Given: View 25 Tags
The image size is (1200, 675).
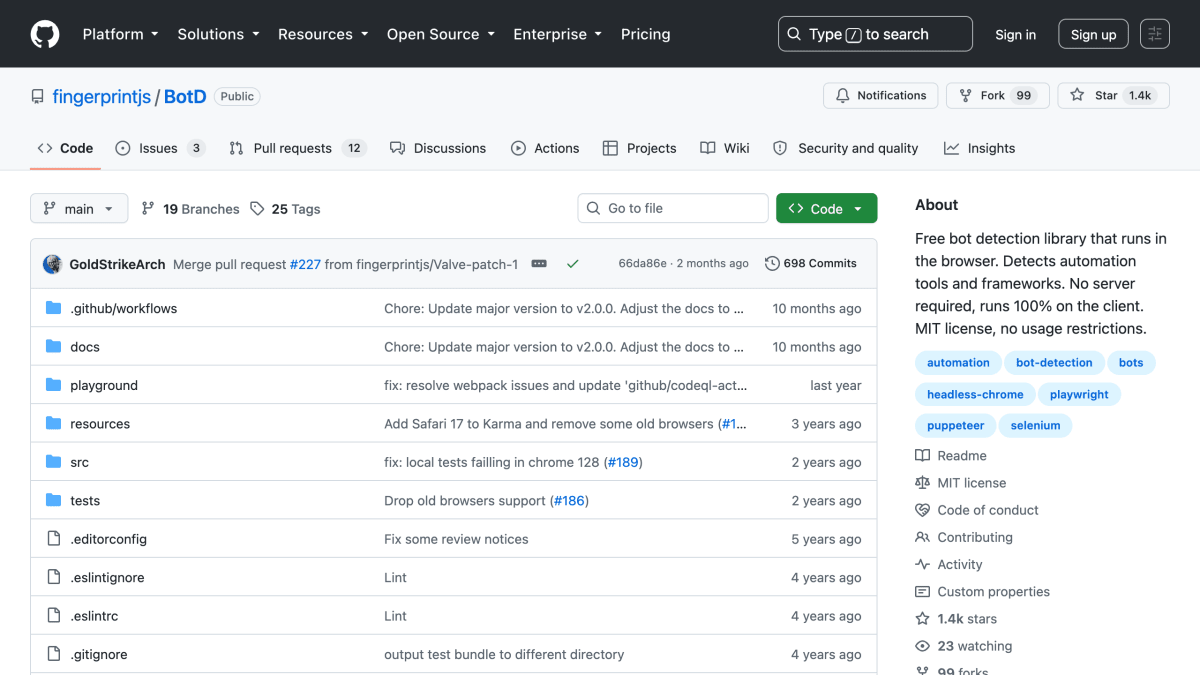Looking at the screenshot, I should pos(285,209).
